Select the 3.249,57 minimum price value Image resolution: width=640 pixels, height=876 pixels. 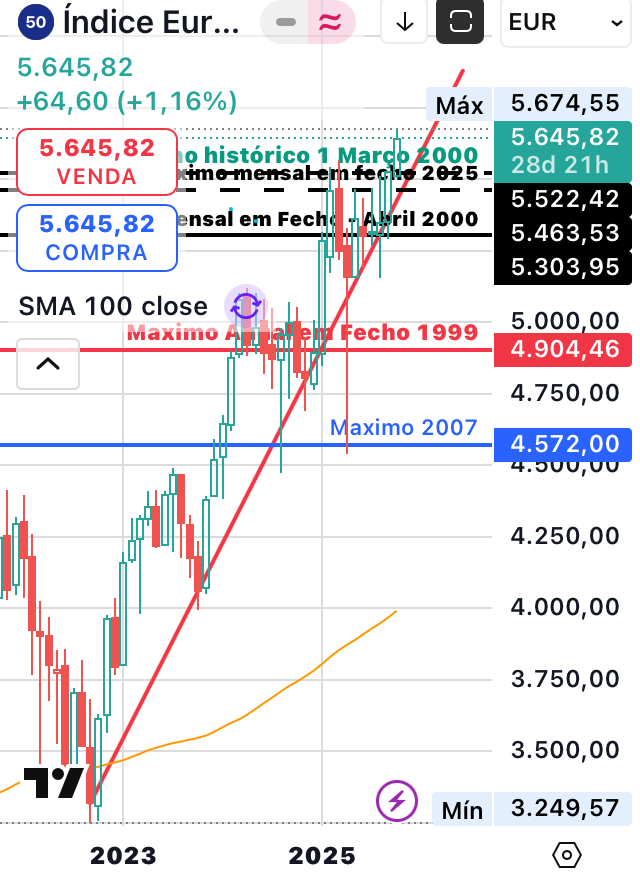tap(565, 808)
